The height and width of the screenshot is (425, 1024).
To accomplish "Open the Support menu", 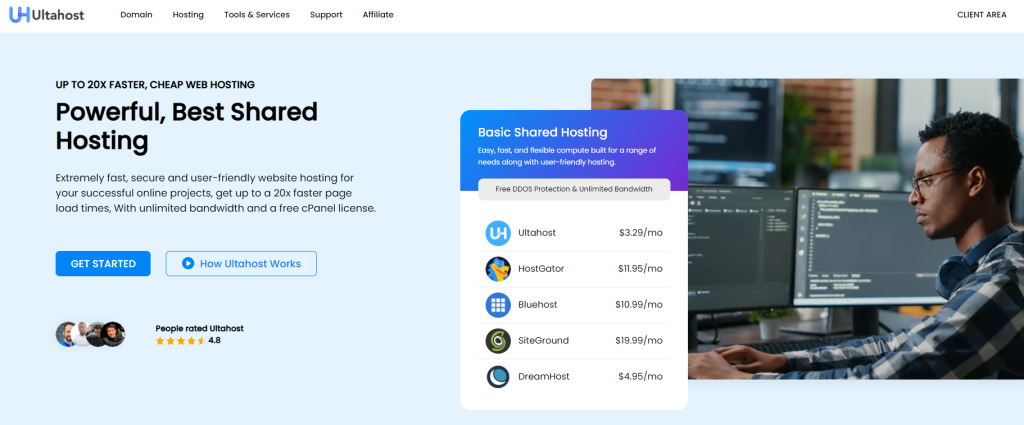I will (x=326, y=14).
